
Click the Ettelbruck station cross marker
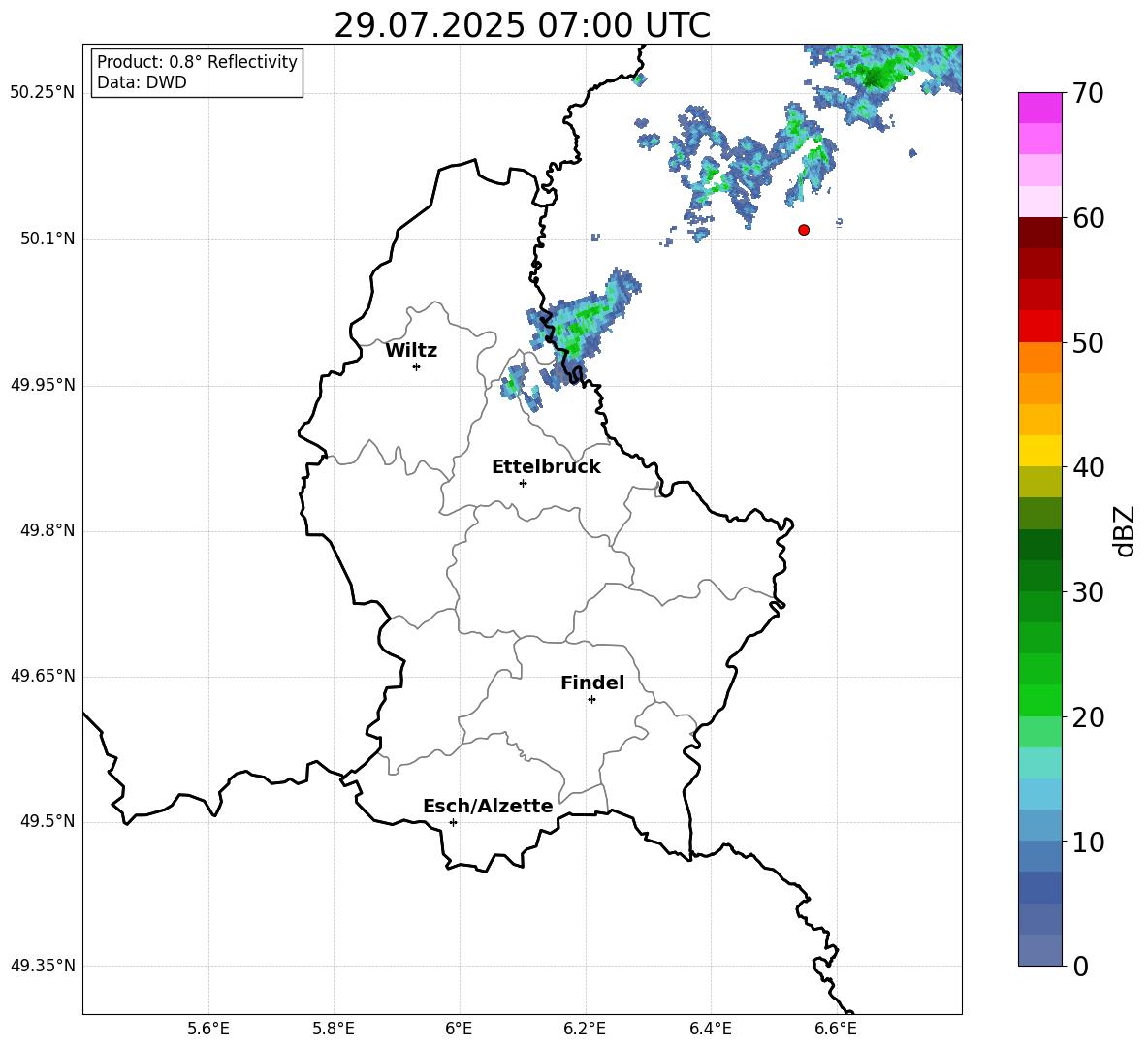523,483
